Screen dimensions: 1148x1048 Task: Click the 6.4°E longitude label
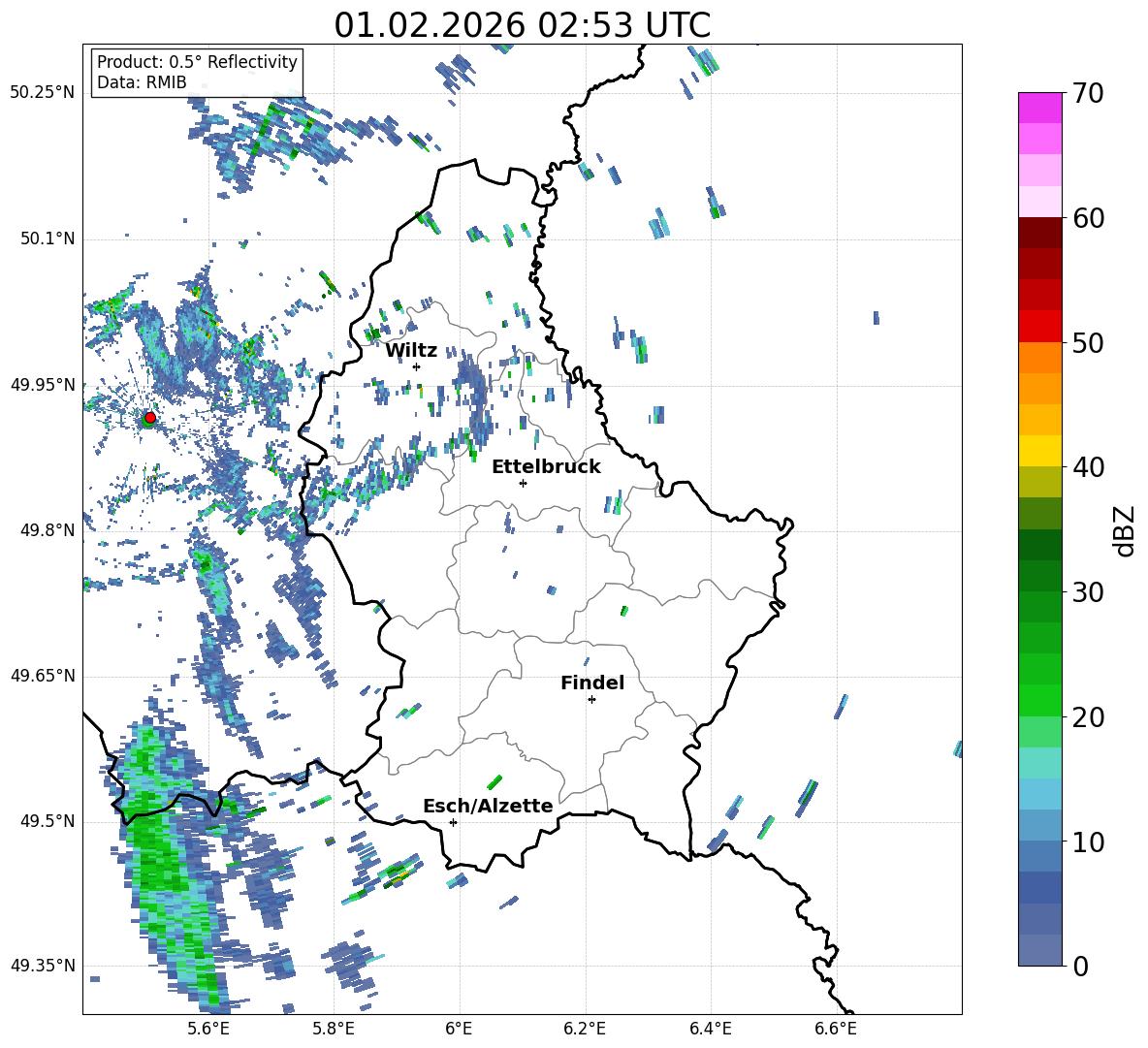(710, 1029)
